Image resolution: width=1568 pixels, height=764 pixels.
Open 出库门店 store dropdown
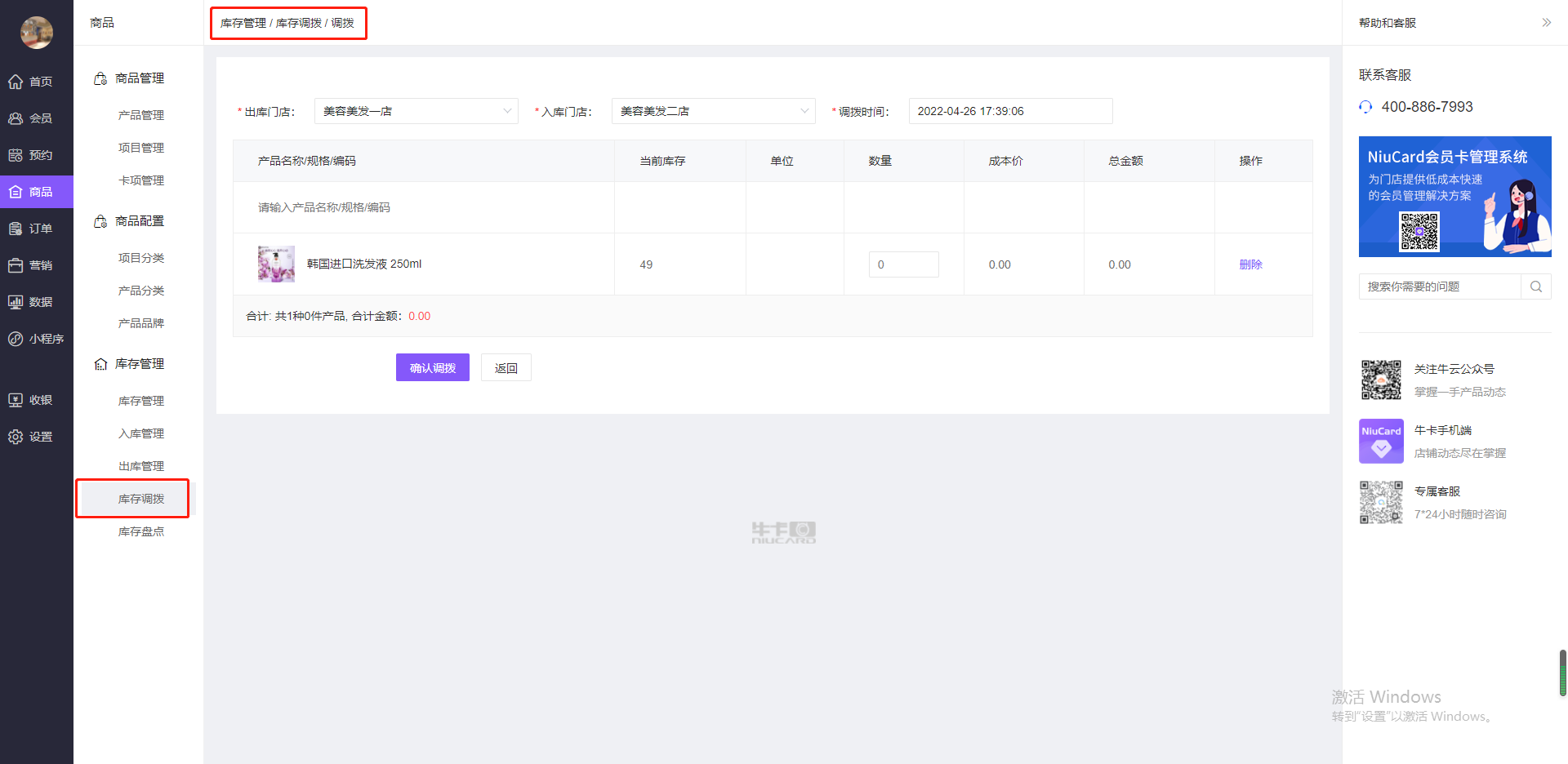(416, 111)
